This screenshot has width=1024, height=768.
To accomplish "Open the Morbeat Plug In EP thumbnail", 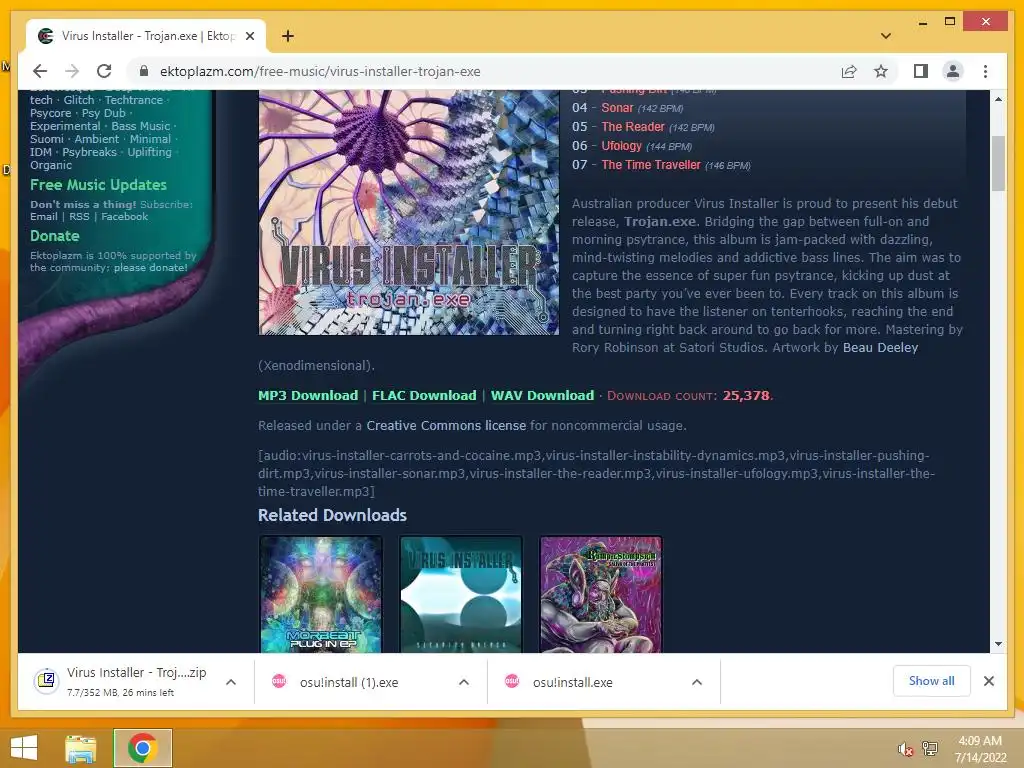I will [321, 594].
